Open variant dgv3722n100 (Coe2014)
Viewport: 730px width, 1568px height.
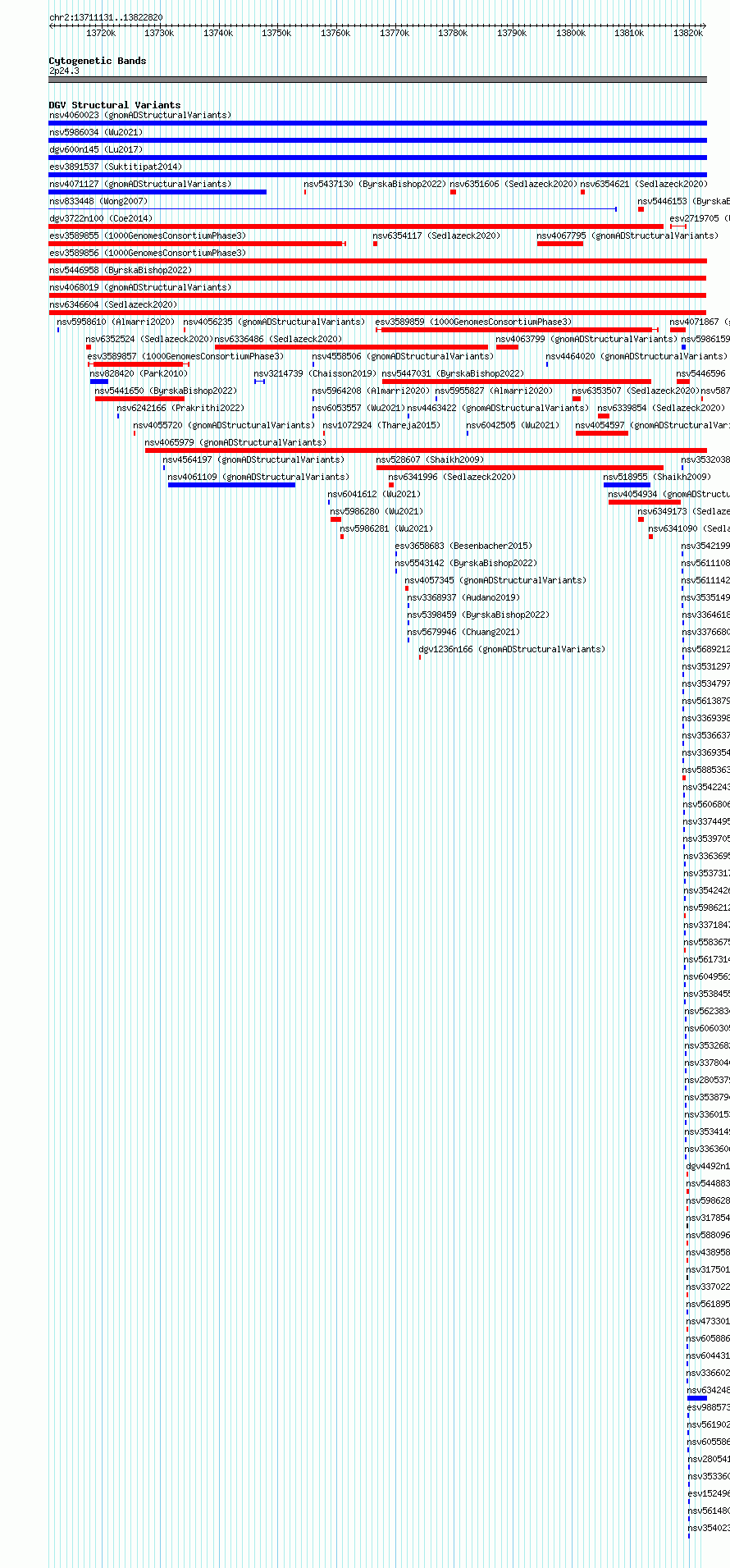[x=101, y=218]
